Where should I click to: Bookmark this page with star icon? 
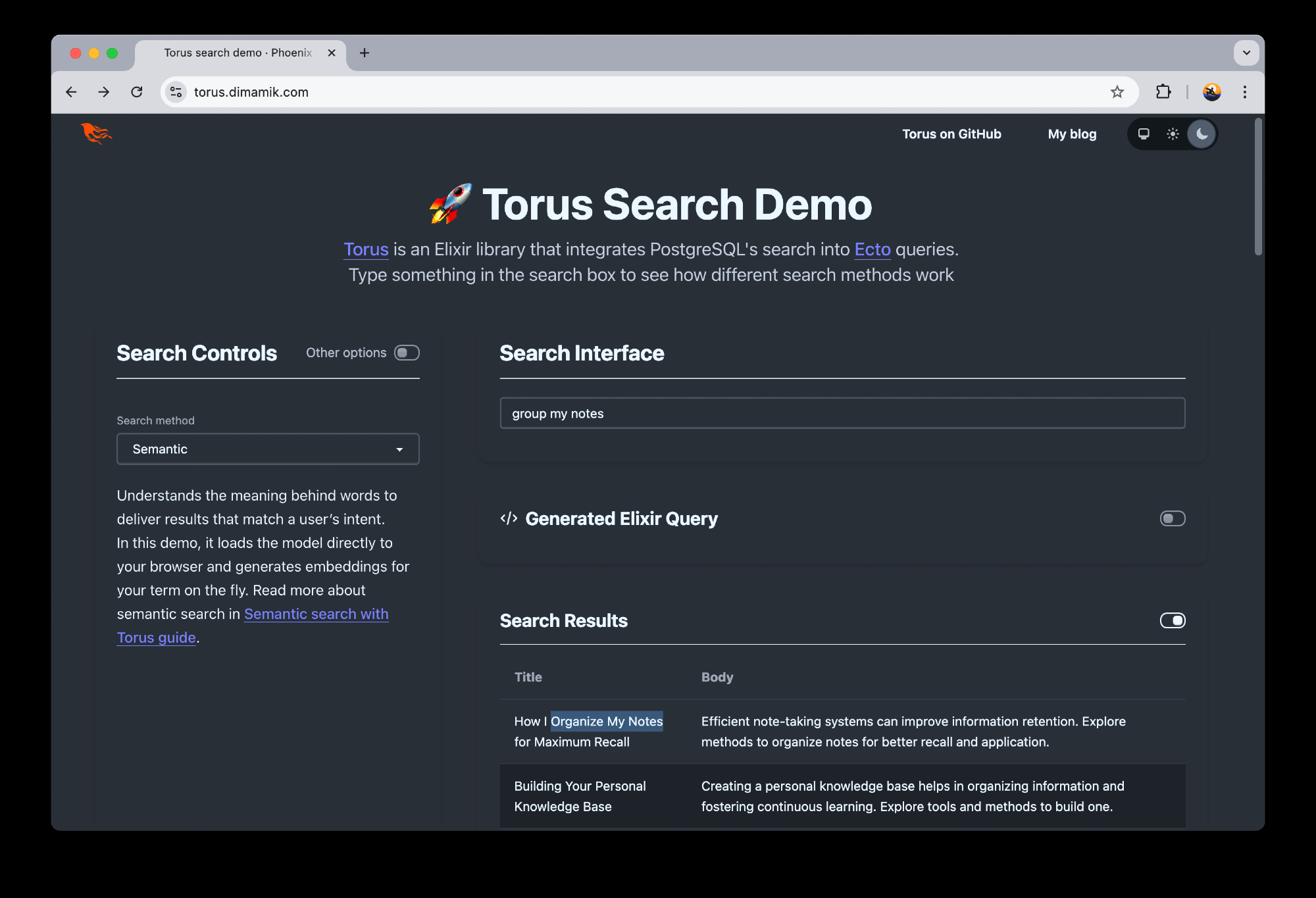1117,92
